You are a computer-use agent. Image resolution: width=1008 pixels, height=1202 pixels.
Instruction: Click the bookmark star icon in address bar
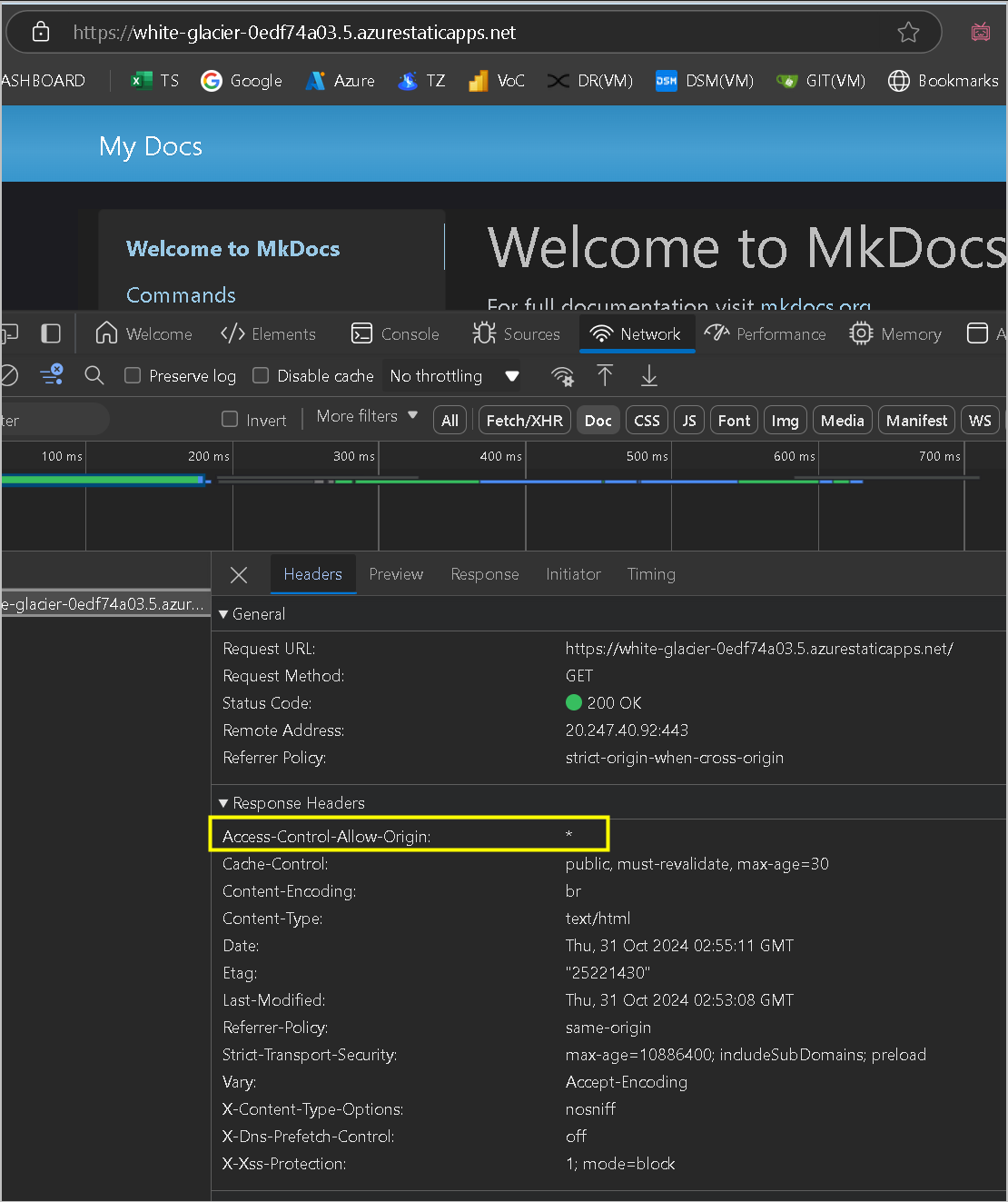[x=908, y=33]
